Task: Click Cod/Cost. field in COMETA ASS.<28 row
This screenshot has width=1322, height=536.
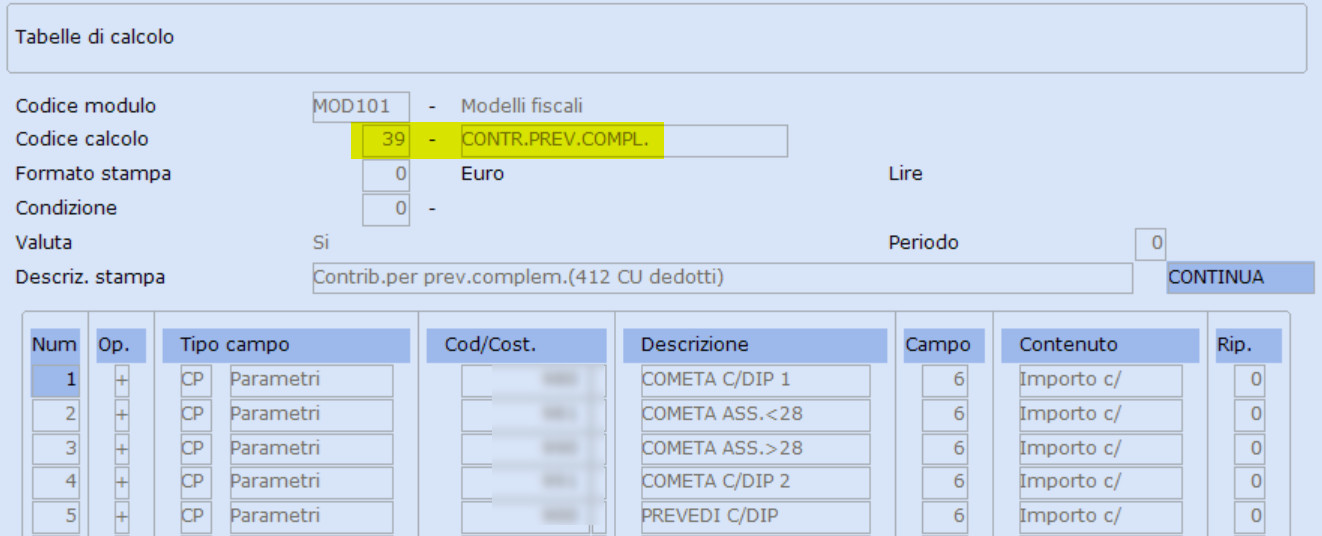Action: point(534,415)
